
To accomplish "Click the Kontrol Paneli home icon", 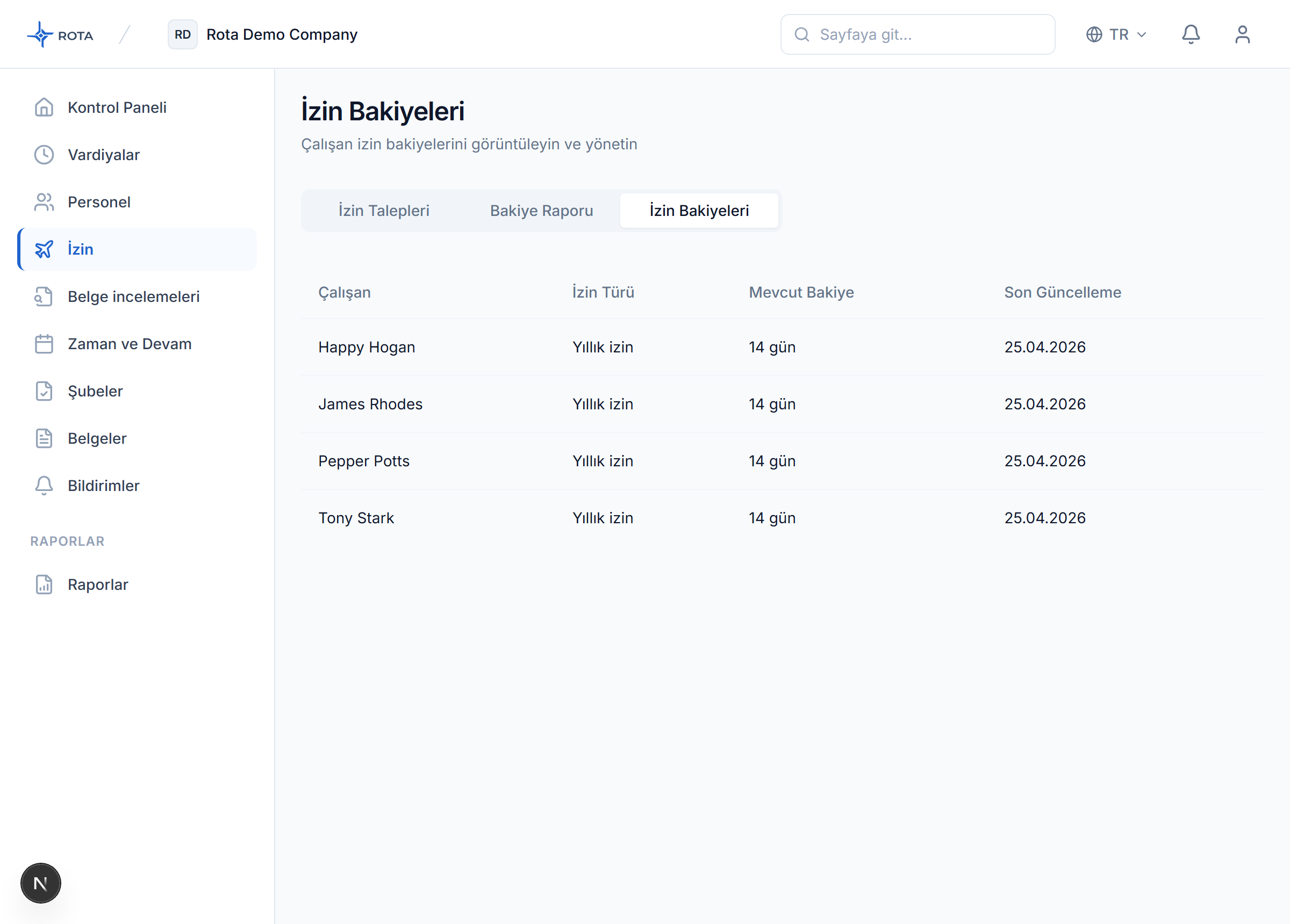I will click(44, 107).
